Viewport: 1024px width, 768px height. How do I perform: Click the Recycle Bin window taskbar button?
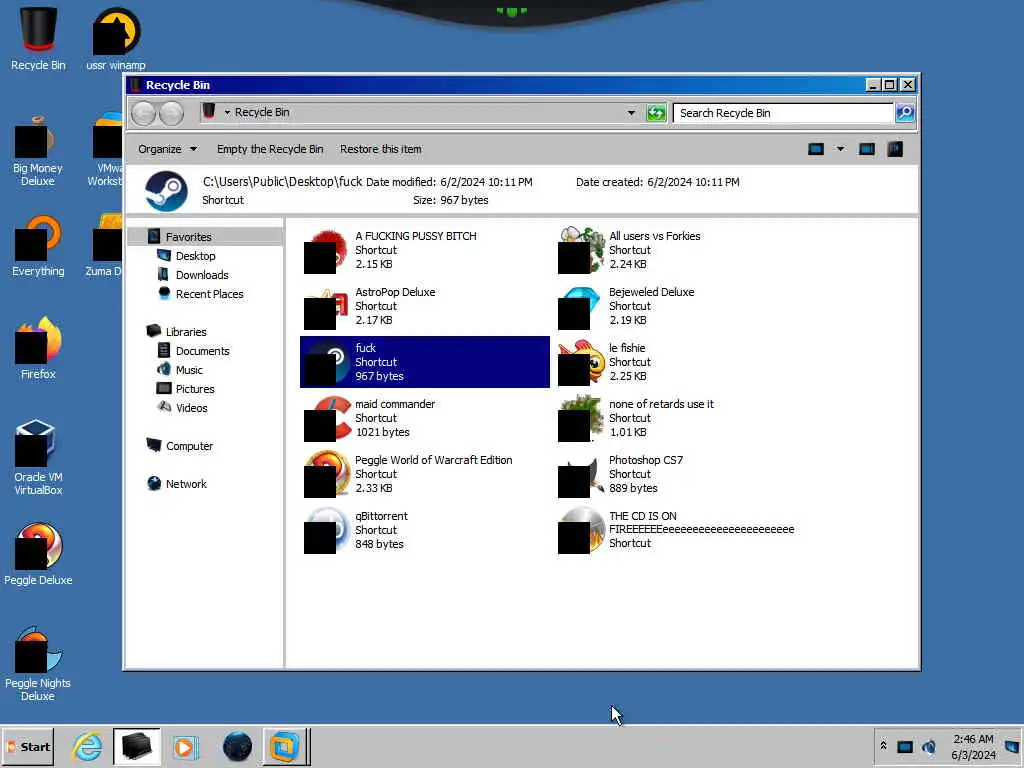136,747
